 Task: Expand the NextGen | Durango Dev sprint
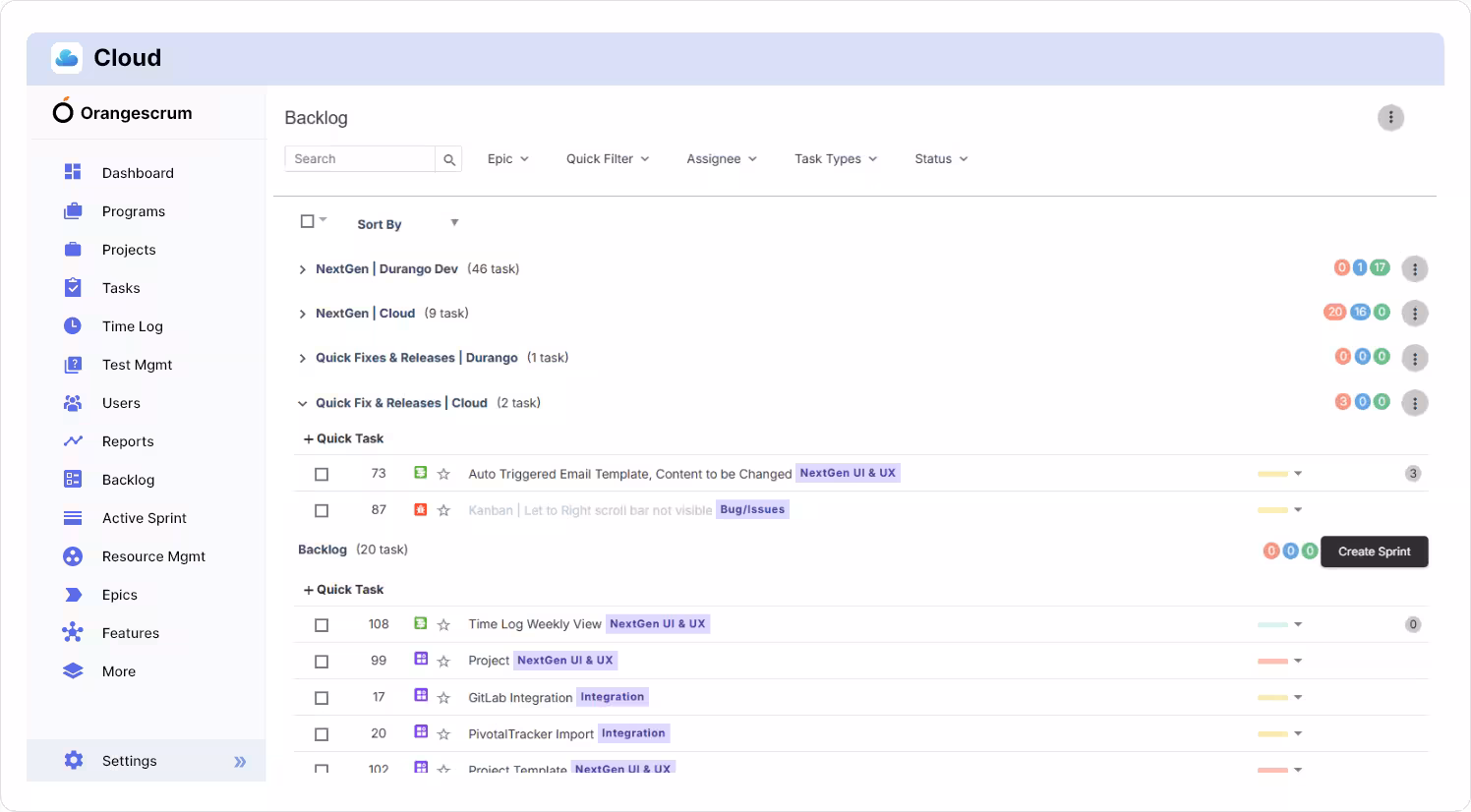pos(303,269)
